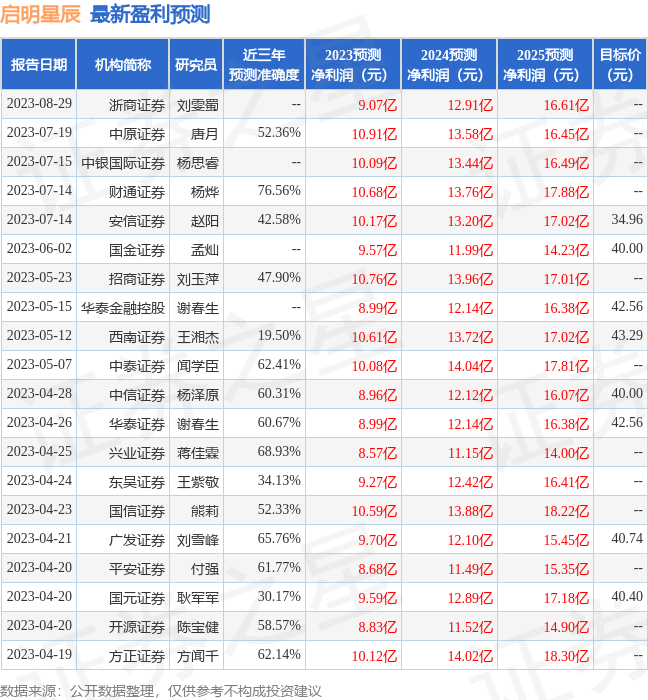Click researcher 赵阳
Image resolution: width=648 pixels, height=700 pixels.
point(205,221)
